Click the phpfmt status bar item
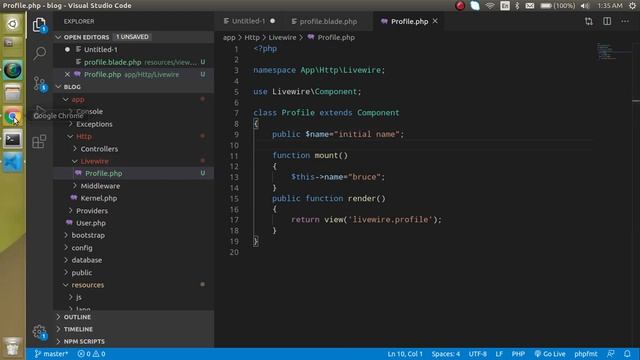The image size is (640, 360). pos(586,354)
